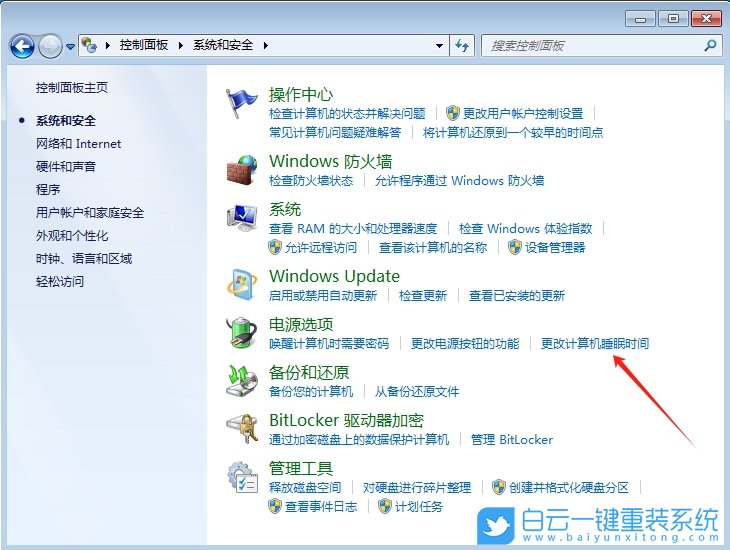Click 系统和安全 breadcrumb segment

pyautogui.click(x=223, y=45)
